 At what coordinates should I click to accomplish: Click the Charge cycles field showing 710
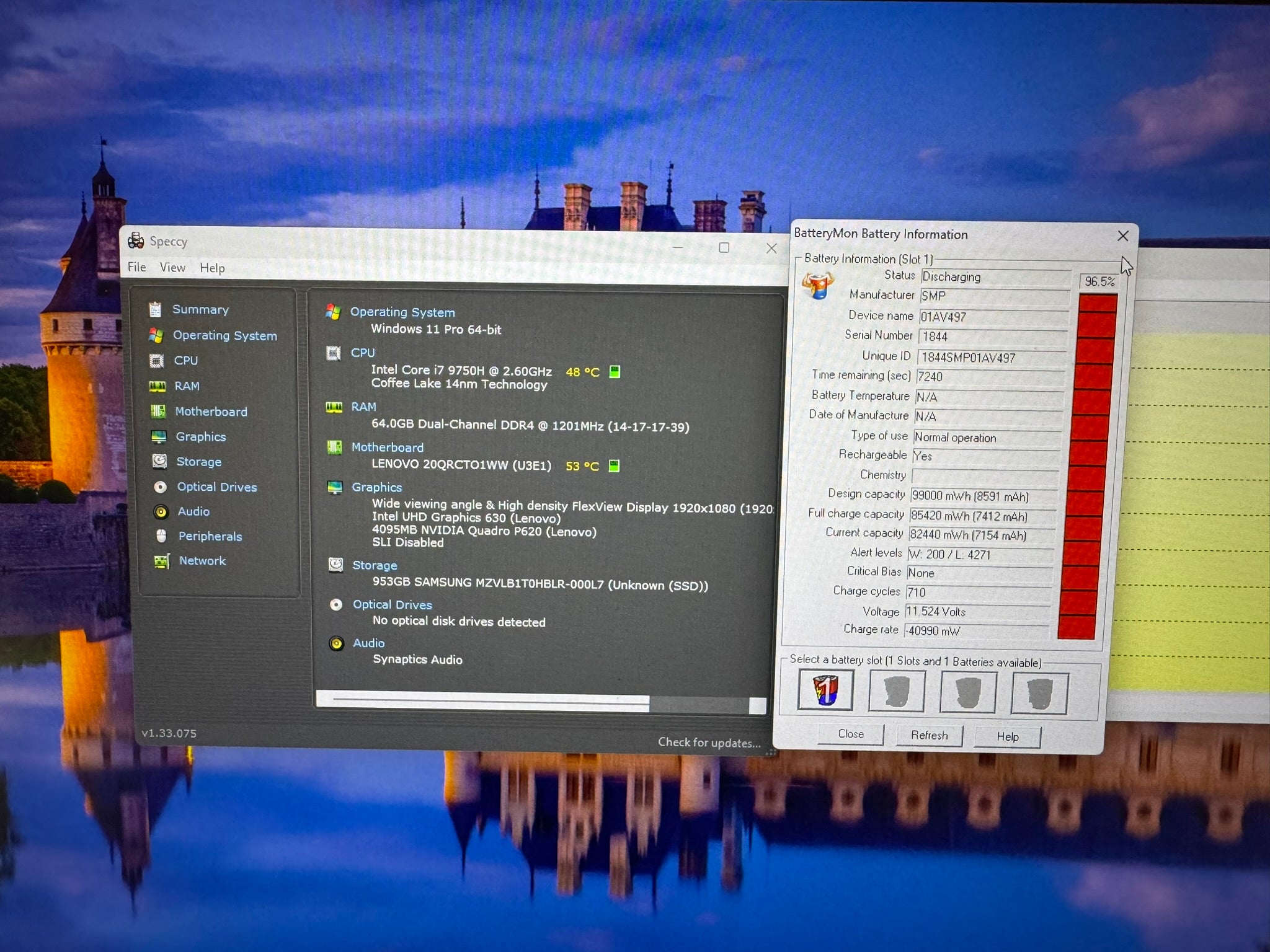pos(978,593)
